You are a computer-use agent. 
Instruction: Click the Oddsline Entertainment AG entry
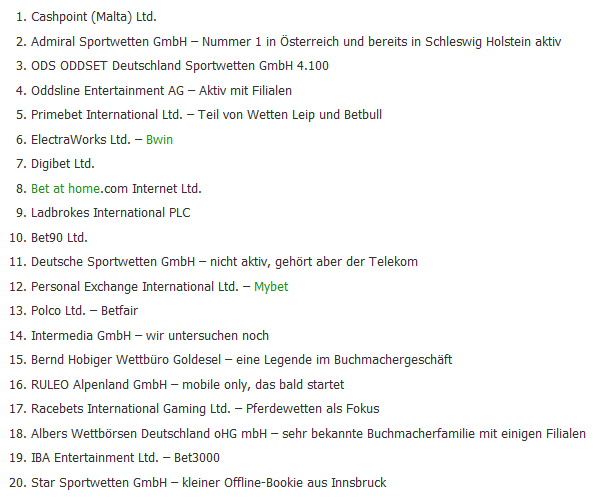click(161, 91)
